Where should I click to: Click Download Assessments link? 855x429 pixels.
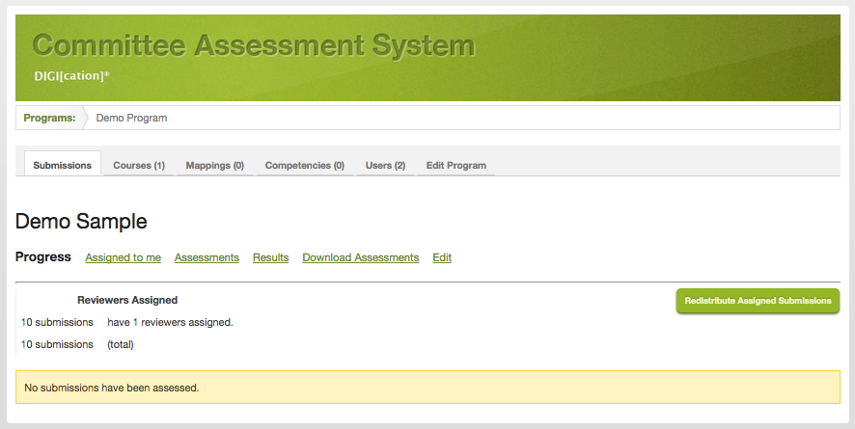pyautogui.click(x=360, y=257)
